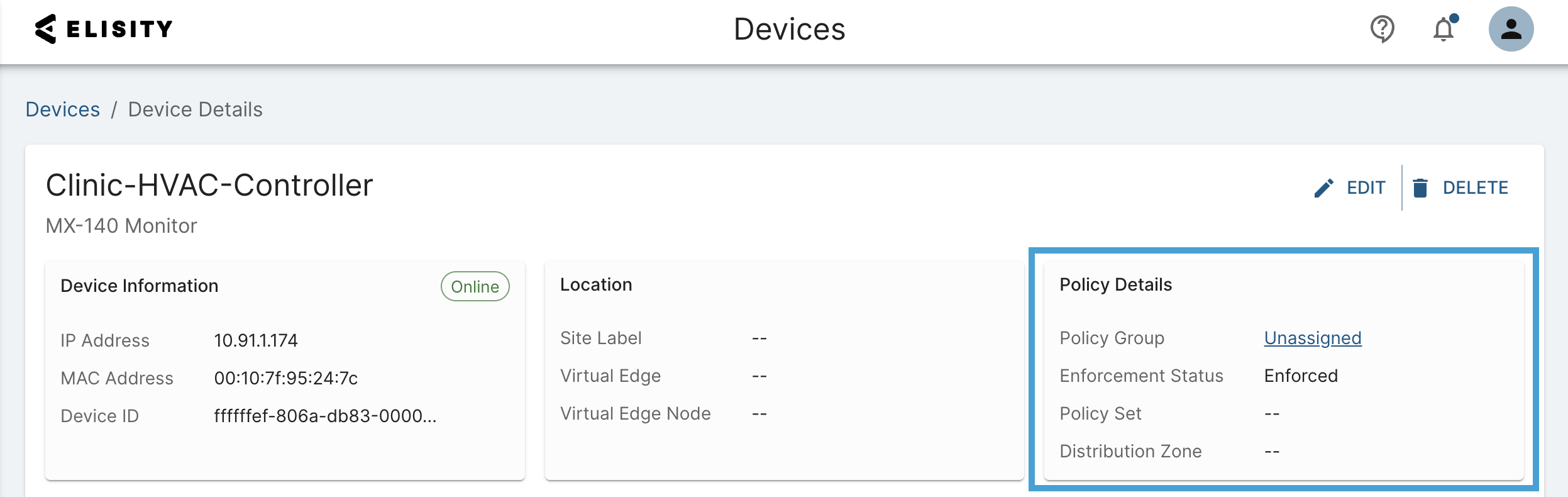The width and height of the screenshot is (1568, 497).
Task: Click the Online status badge
Action: pos(475,287)
